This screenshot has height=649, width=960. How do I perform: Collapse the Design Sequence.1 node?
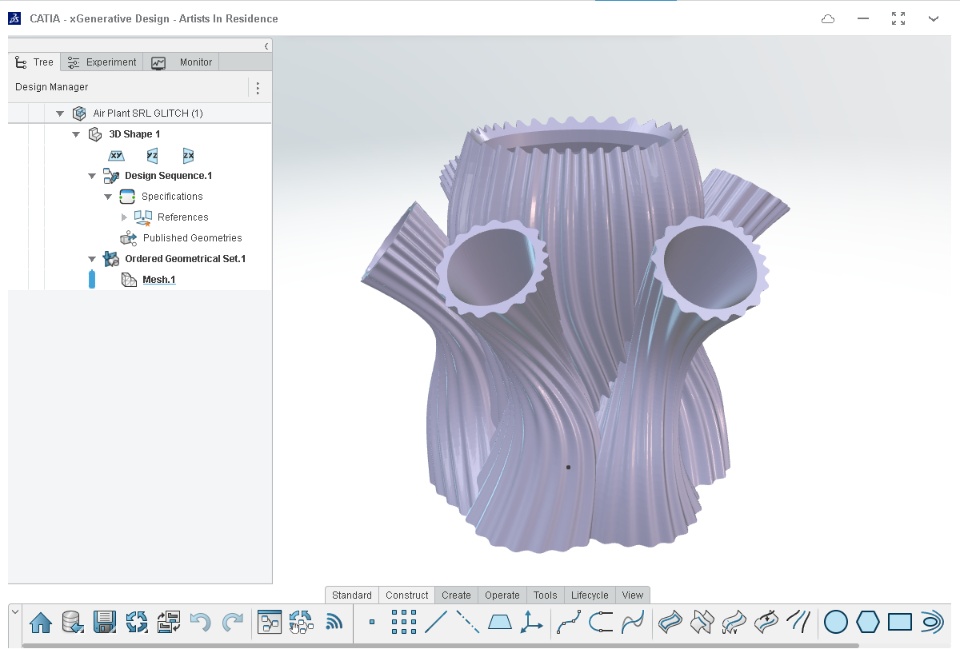(92, 176)
